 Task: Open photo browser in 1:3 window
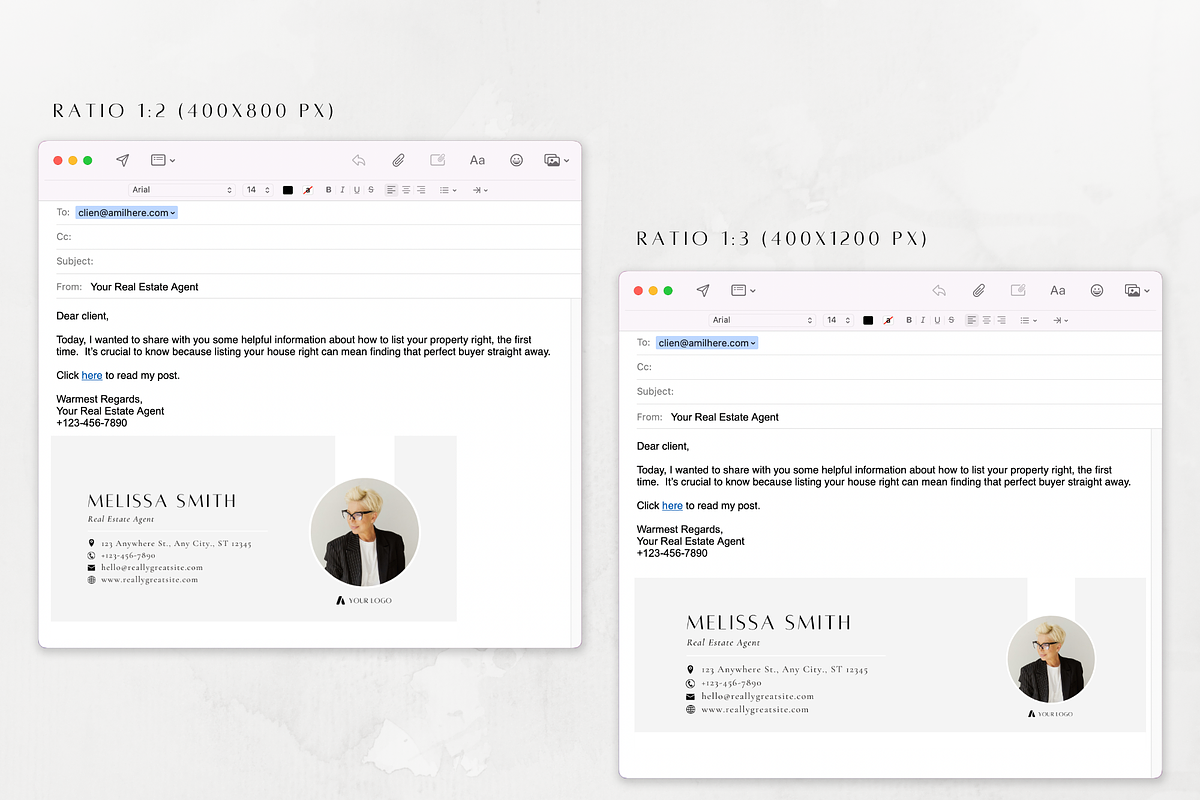click(x=1137, y=290)
